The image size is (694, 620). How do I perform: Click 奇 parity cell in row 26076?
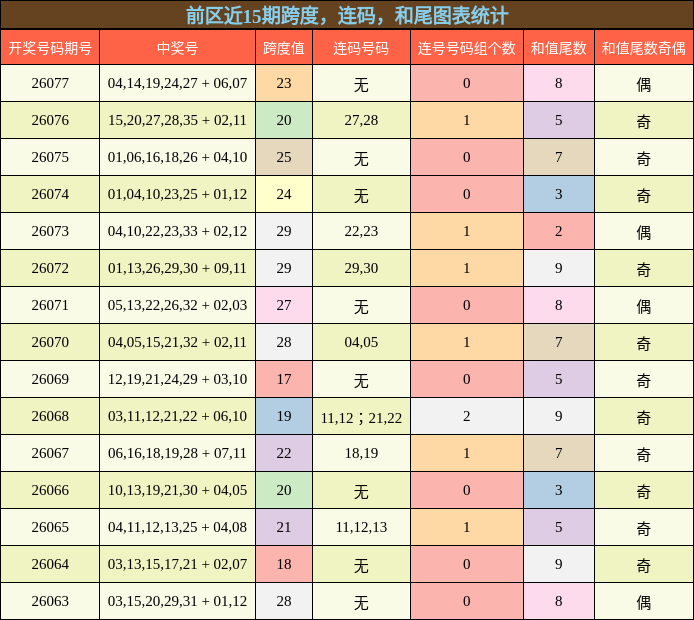644,122
